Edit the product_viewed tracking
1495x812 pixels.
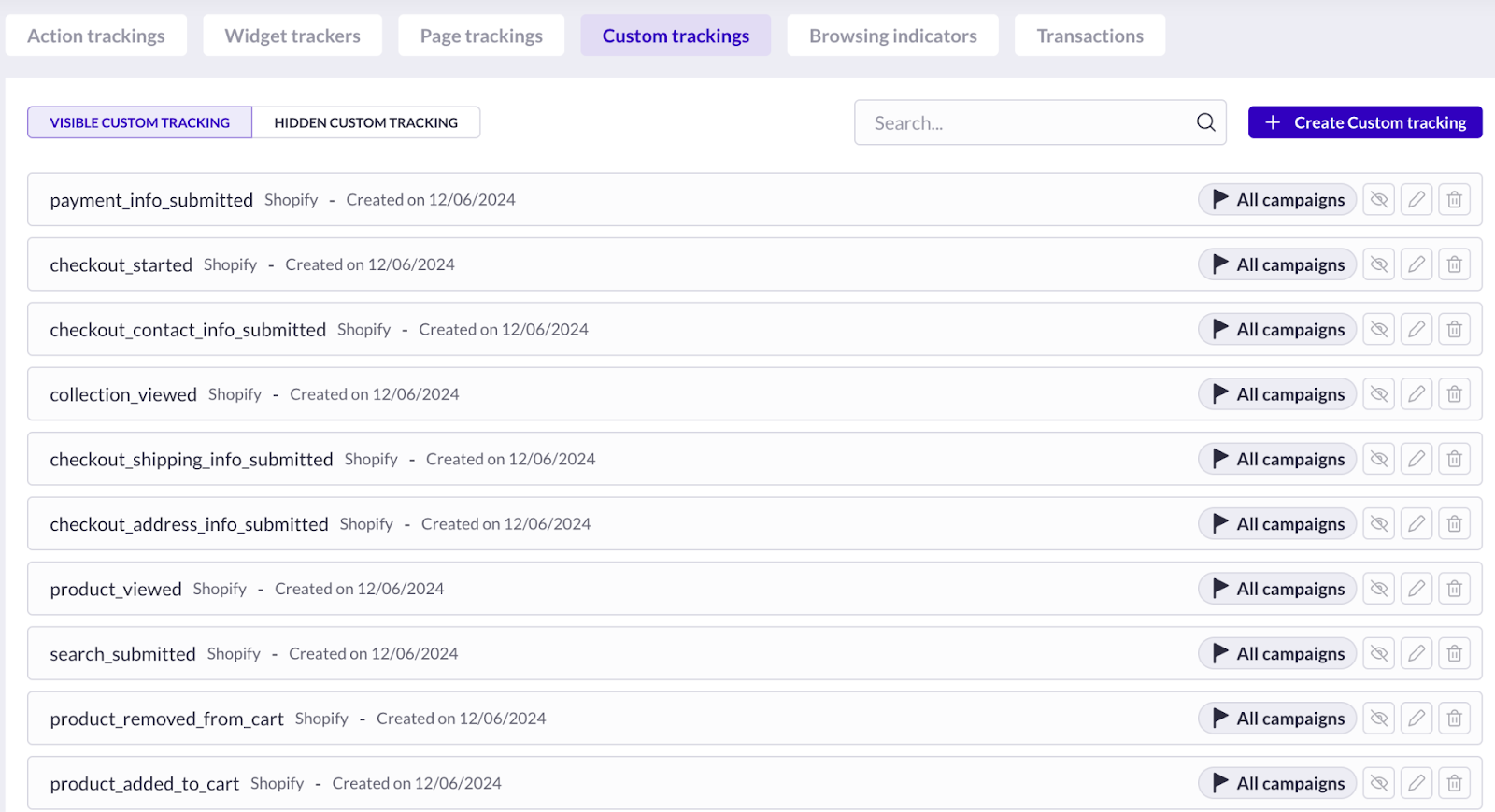pyautogui.click(x=1417, y=589)
